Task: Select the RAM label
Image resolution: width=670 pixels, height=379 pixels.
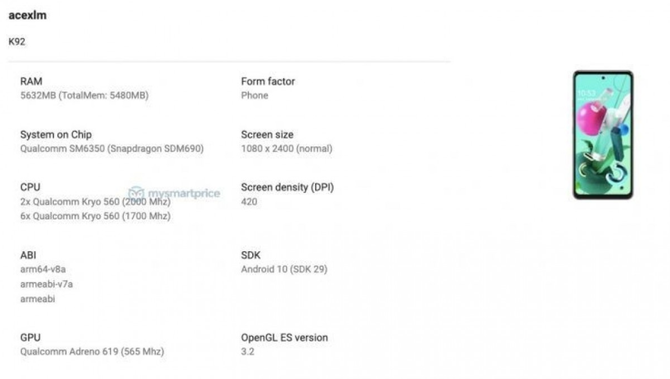Action: [31, 81]
